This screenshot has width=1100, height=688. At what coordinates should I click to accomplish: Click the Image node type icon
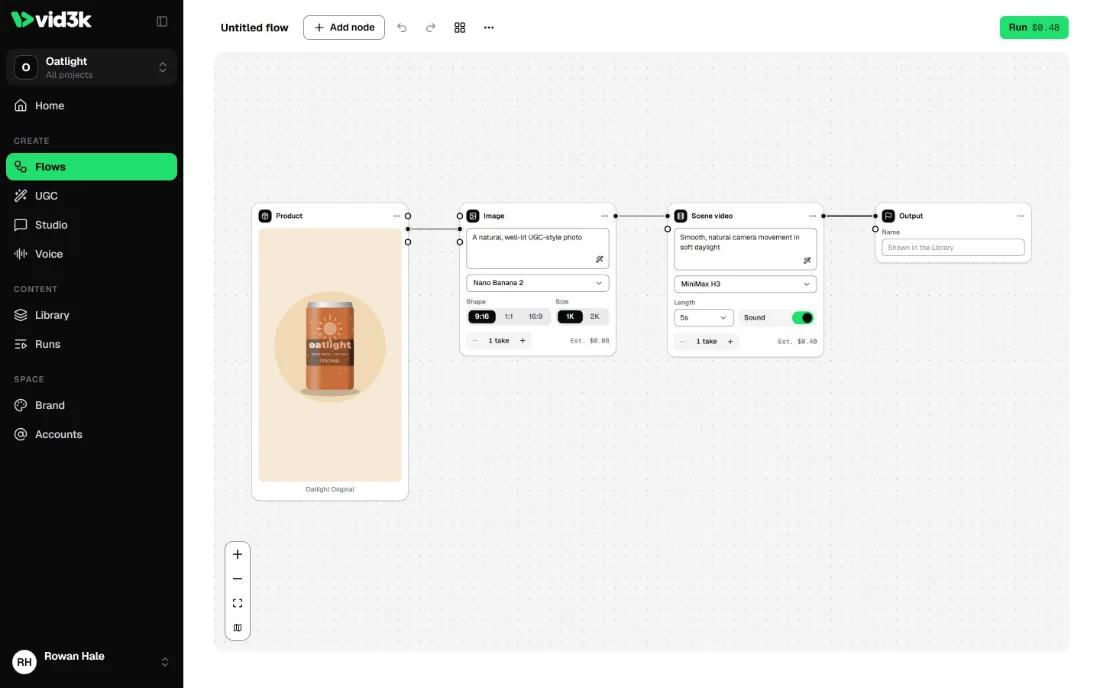tap(473, 216)
